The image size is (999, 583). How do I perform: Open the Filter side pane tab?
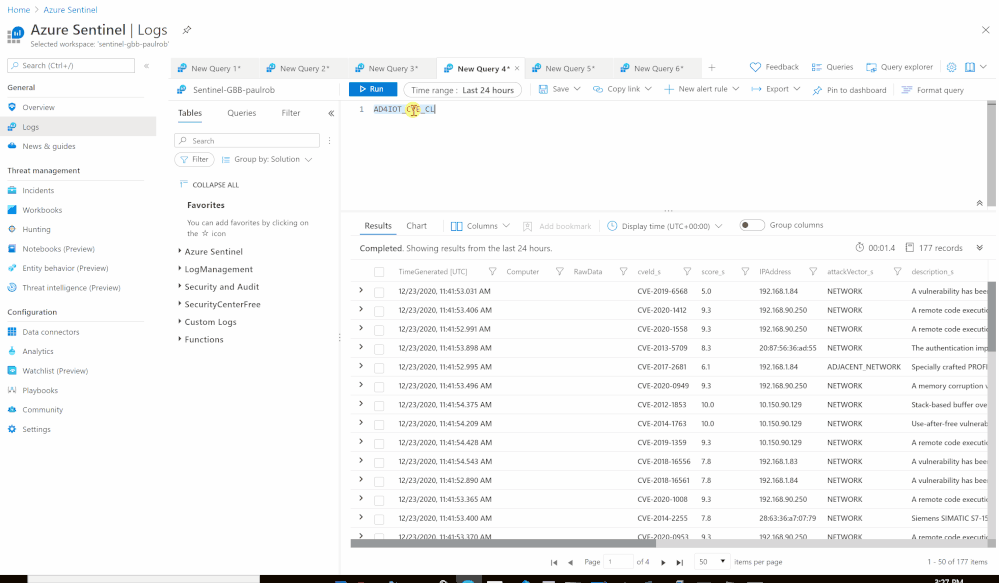tap(291, 113)
